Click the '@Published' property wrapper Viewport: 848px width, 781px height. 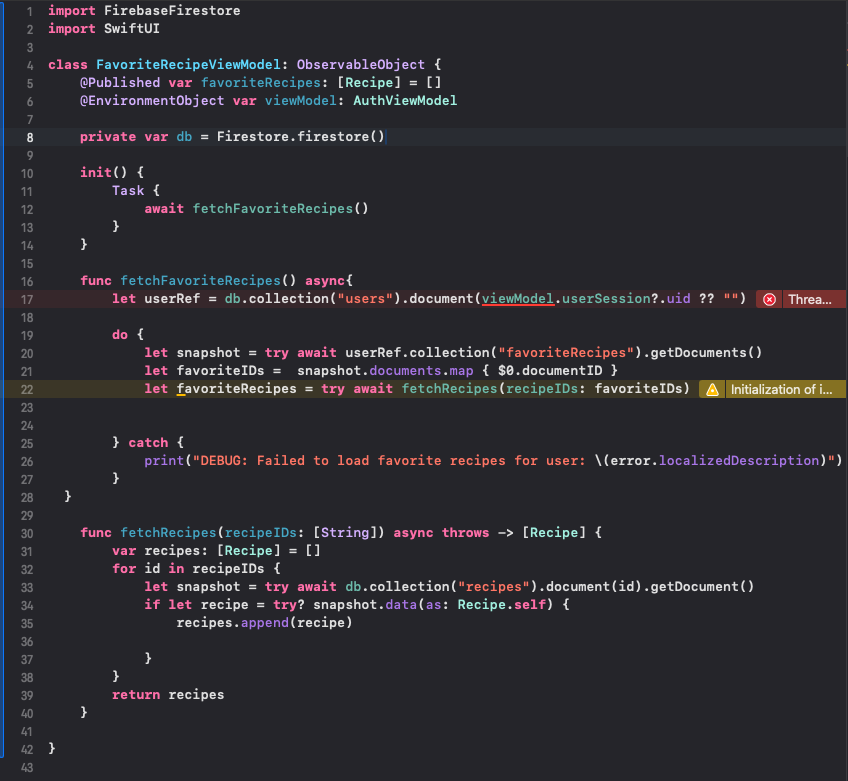(120, 82)
